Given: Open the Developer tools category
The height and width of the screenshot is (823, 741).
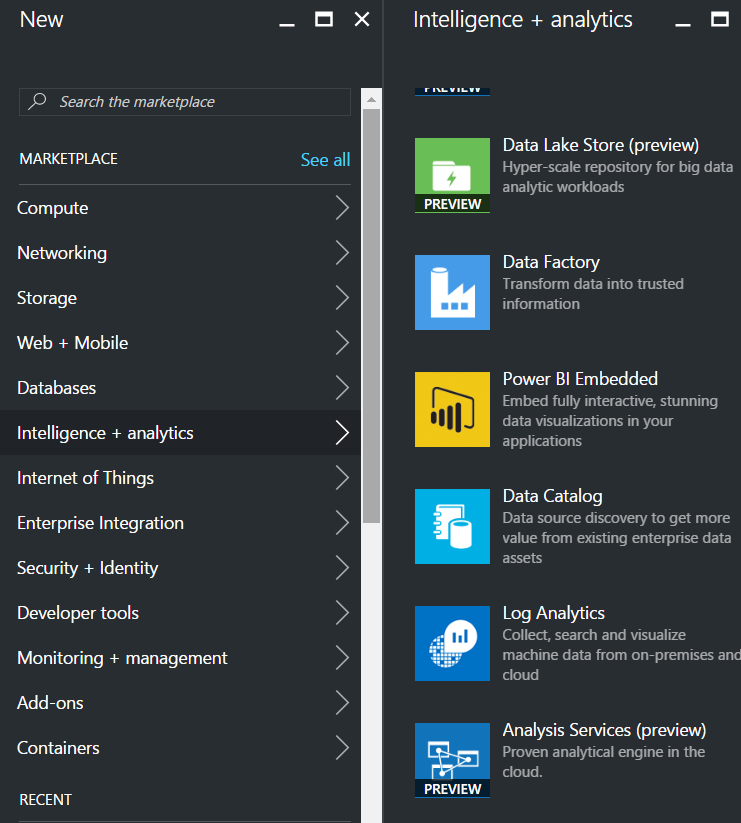Looking at the screenshot, I should point(78,613).
